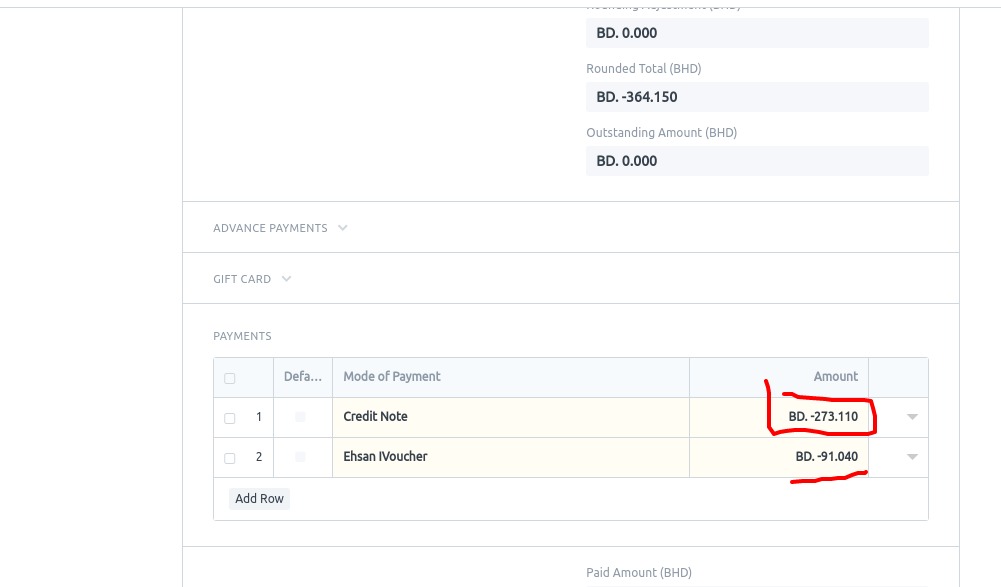Image resolution: width=1001 pixels, height=587 pixels.
Task: Click the Paid Amount (BHD) label
Action: [x=638, y=572]
